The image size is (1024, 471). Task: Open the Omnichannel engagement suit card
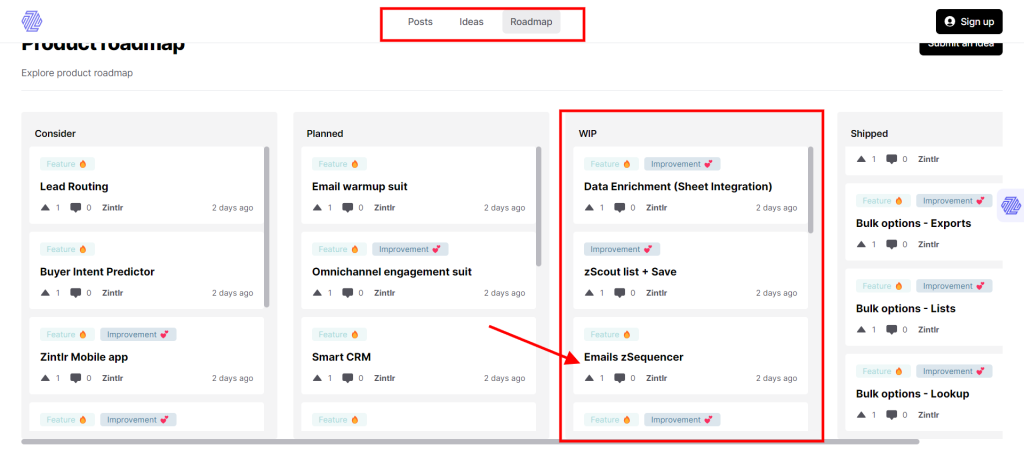(x=392, y=272)
